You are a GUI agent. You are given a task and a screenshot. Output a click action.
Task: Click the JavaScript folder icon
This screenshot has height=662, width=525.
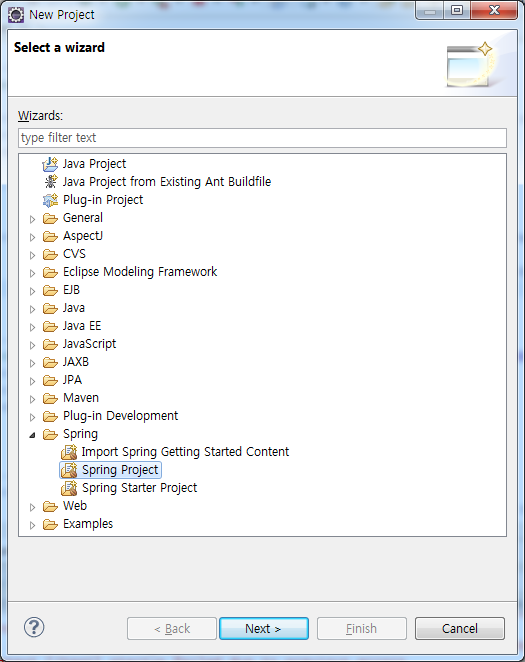point(50,345)
